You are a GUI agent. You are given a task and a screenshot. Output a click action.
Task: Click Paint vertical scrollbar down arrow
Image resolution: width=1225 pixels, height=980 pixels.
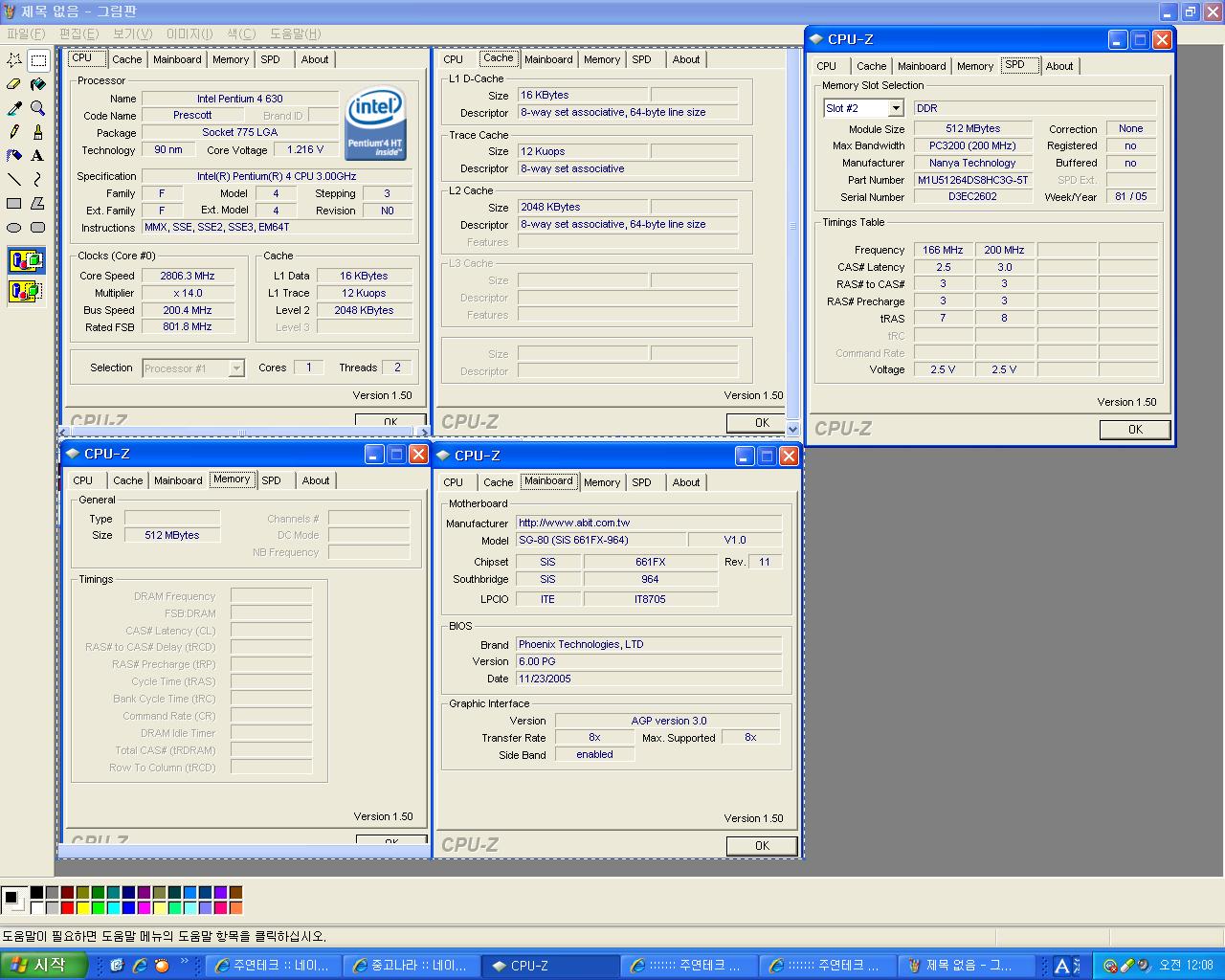[793, 429]
